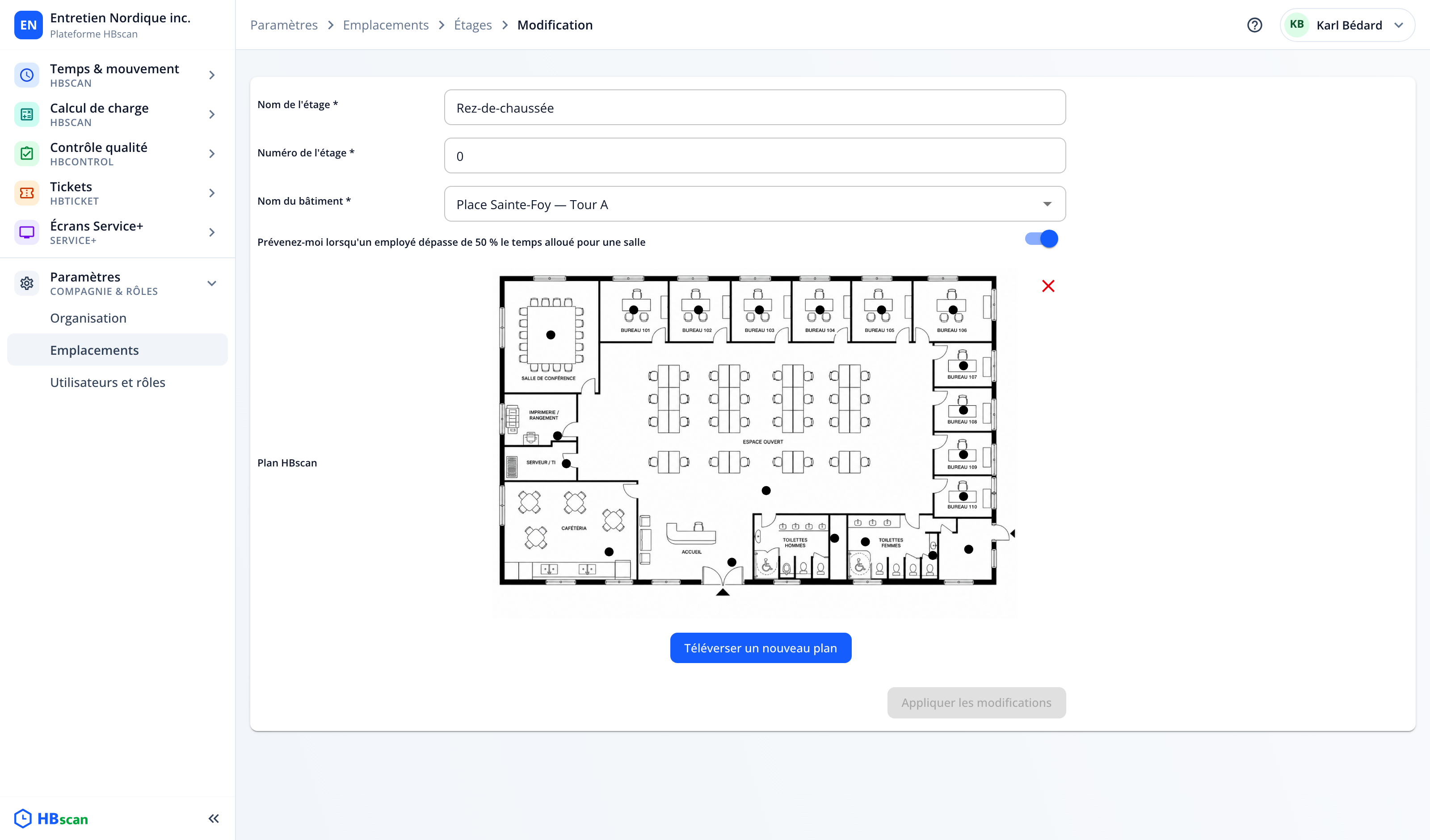Click the Paramètres gear icon
The image size is (1430, 840).
(27, 283)
